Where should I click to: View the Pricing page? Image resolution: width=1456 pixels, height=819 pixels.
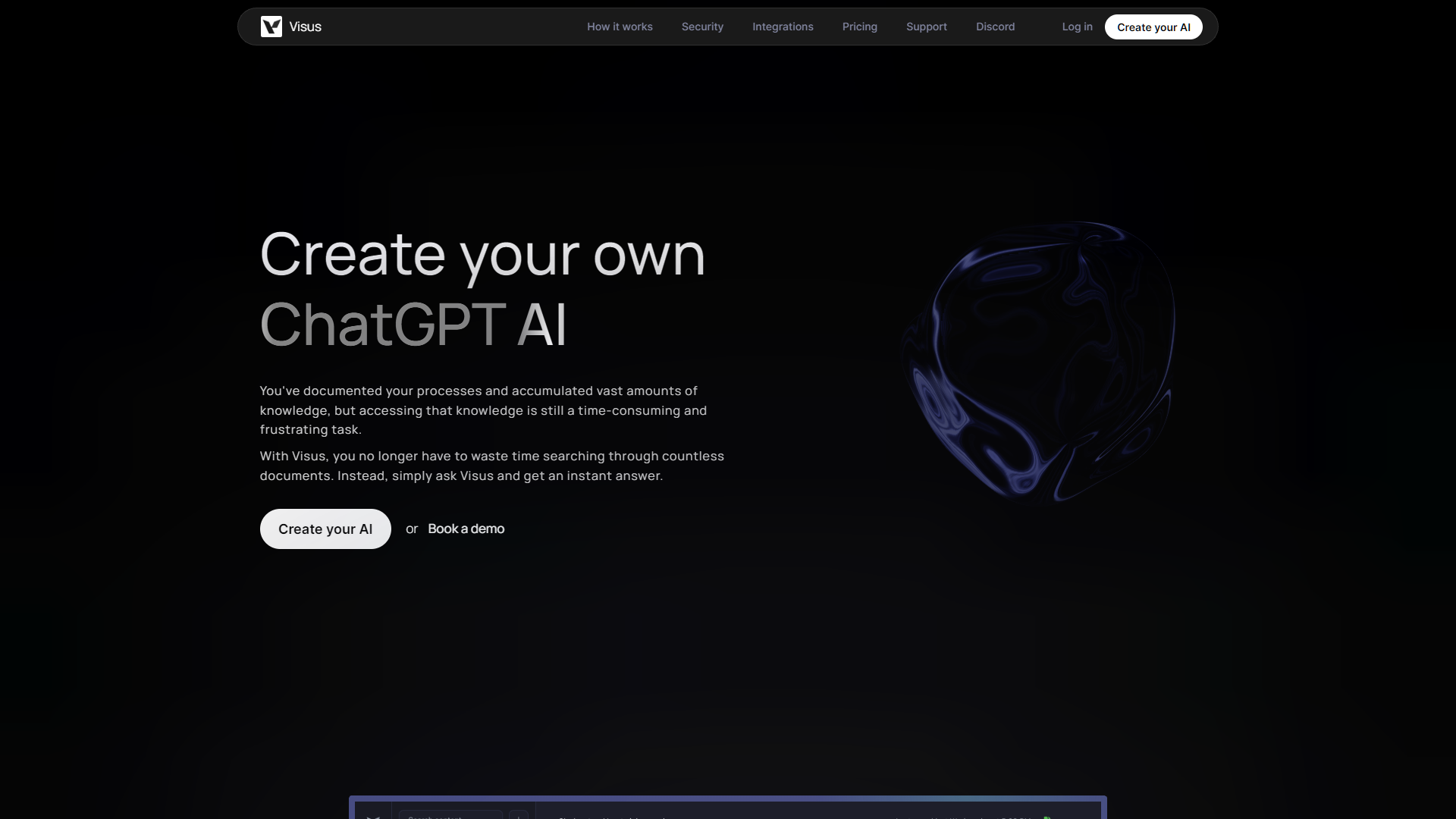pyautogui.click(x=859, y=27)
